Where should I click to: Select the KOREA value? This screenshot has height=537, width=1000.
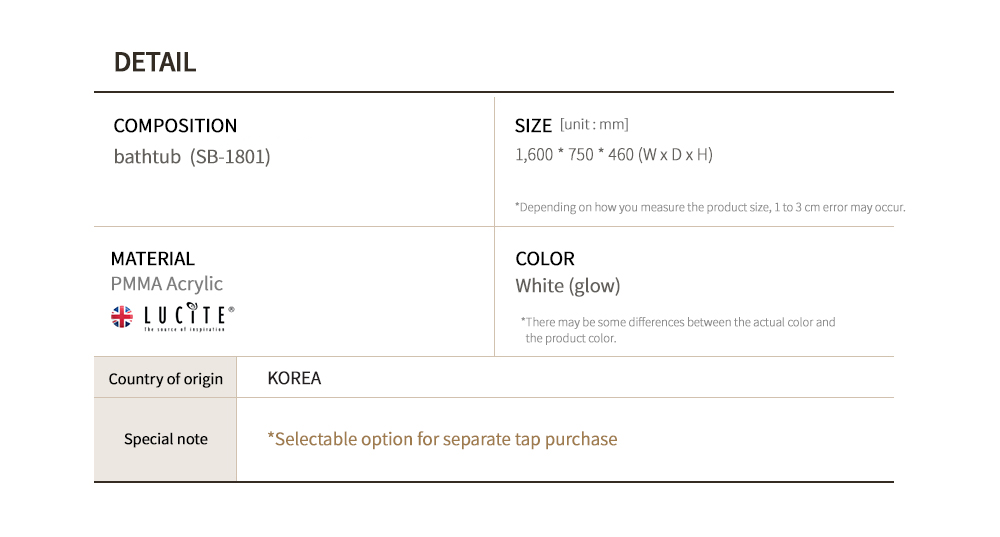(x=294, y=379)
